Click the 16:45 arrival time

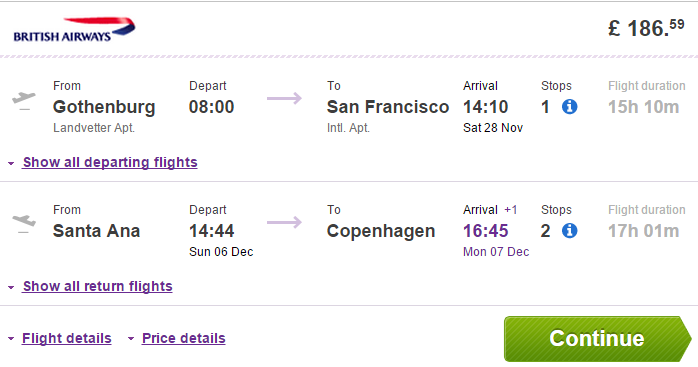coord(485,231)
